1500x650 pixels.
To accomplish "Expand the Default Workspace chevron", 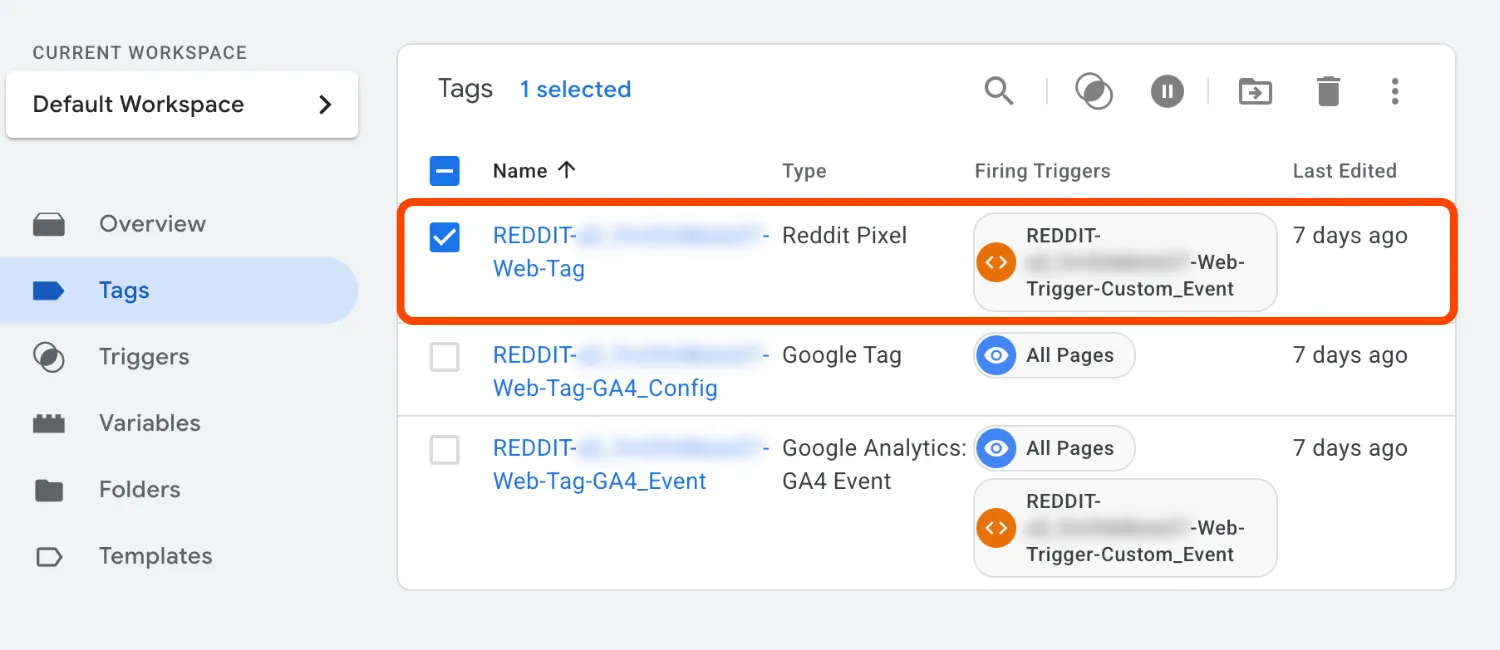I will pyautogui.click(x=324, y=103).
